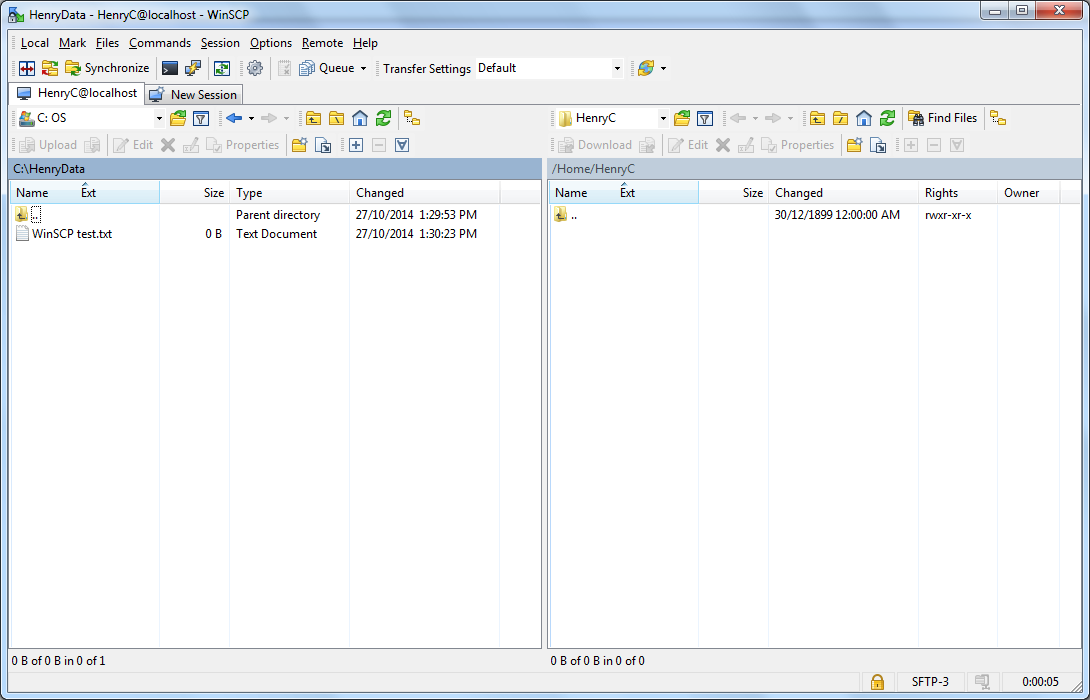
Task: Expand the globe icon dropdown arrow
Action: (x=663, y=68)
